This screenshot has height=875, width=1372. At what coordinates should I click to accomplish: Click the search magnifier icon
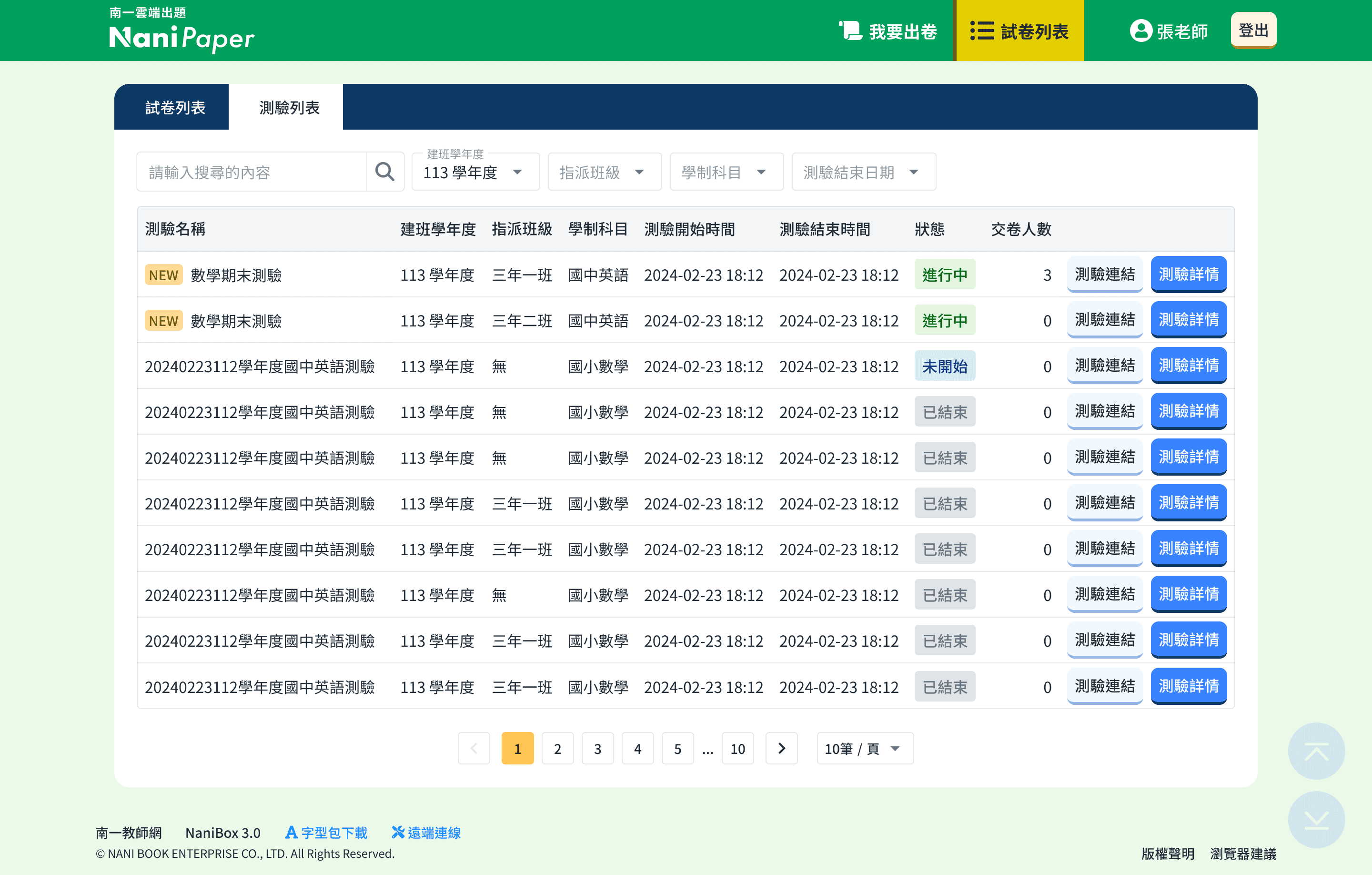click(x=384, y=172)
